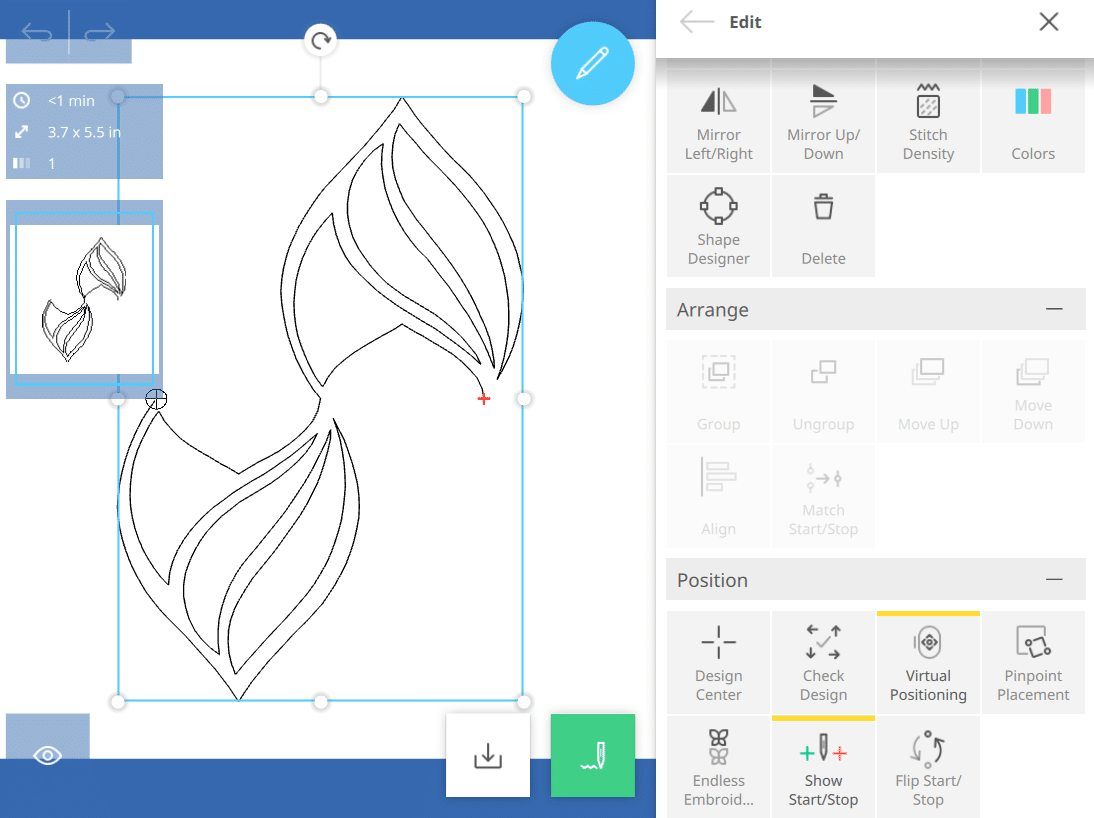Image resolution: width=1094 pixels, height=818 pixels.
Task: Click the '3.7 x 5.5 in' size text
Action: click(x=84, y=132)
